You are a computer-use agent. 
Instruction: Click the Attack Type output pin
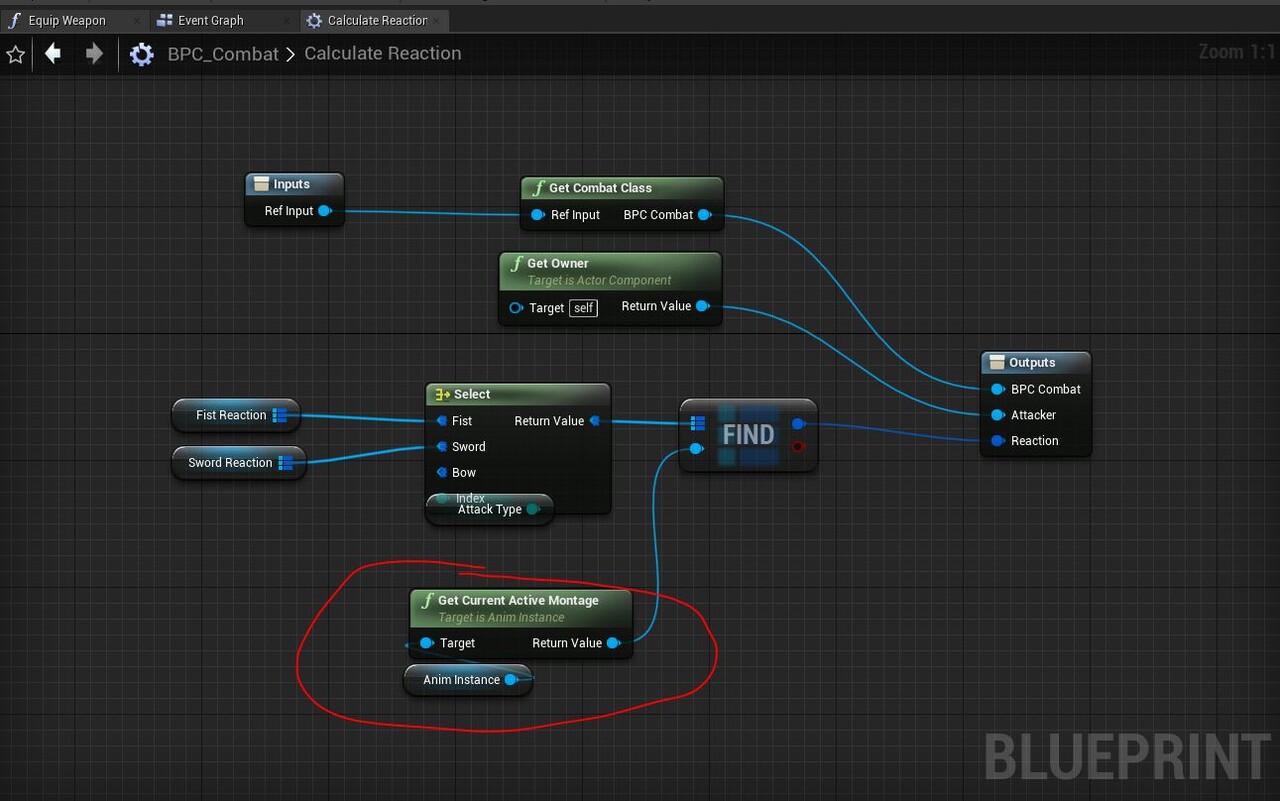coord(533,510)
